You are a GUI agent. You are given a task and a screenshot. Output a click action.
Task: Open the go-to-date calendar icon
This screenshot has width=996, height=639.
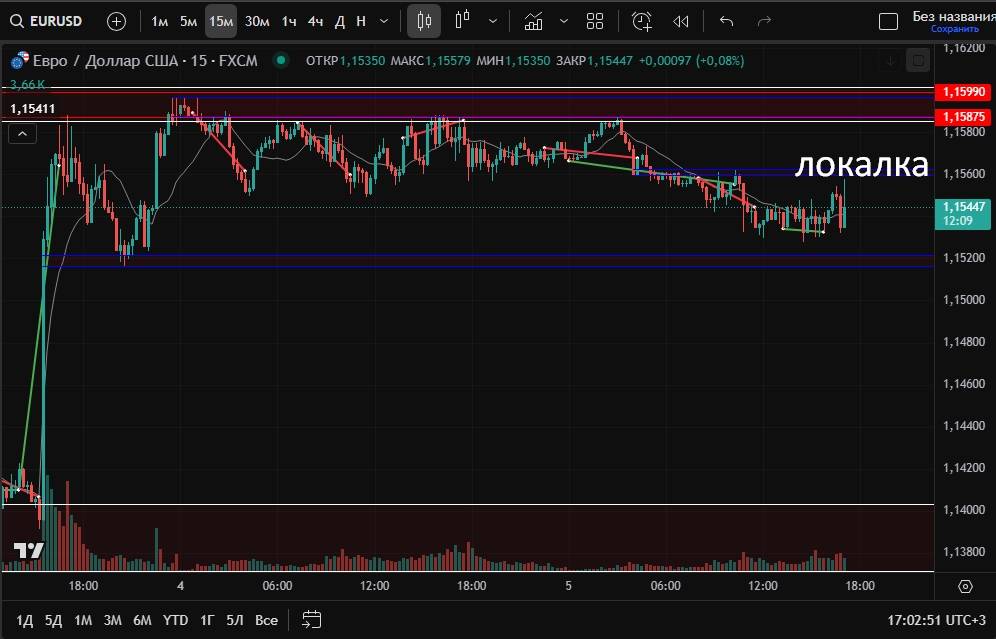pyautogui.click(x=312, y=619)
